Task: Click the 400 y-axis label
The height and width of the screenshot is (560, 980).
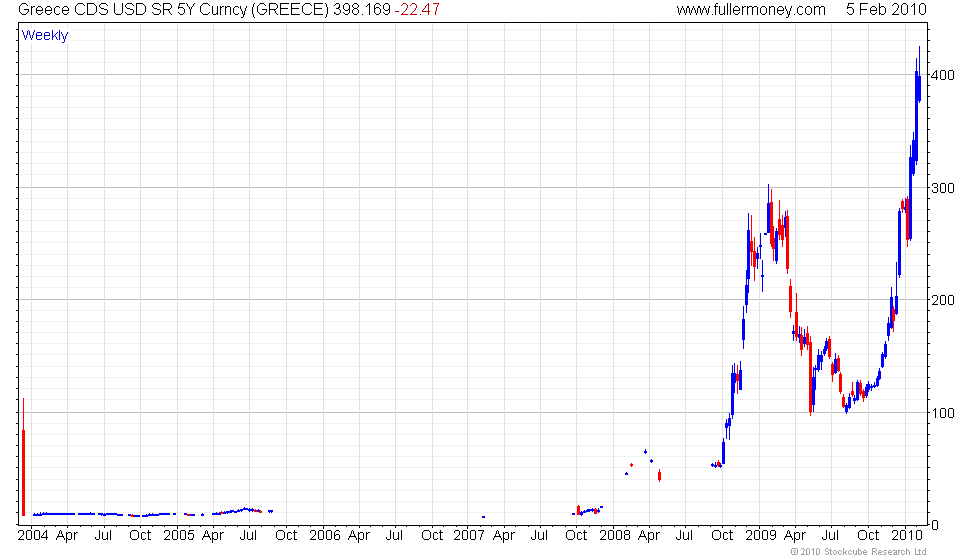Action: pyautogui.click(x=942, y=75)
